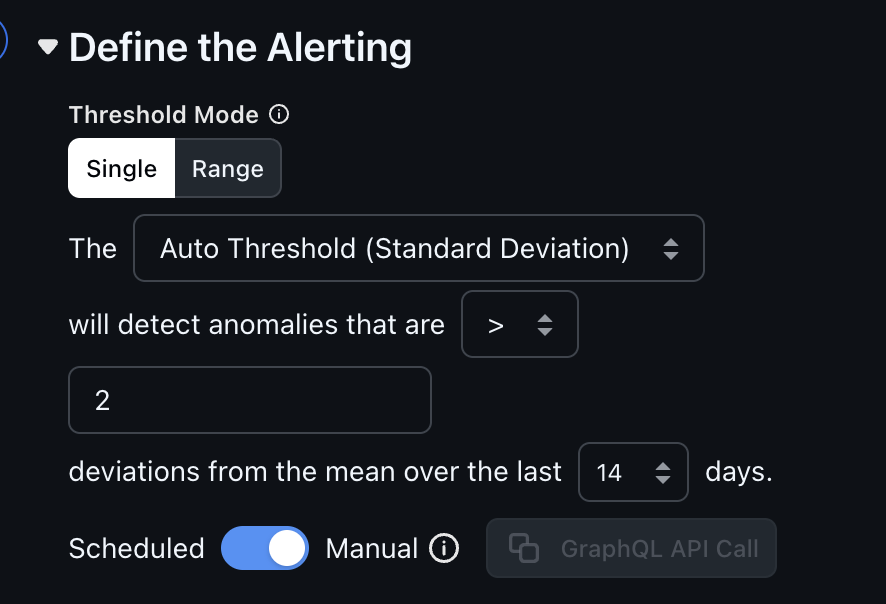
Task: Click info icon next to Threshold Mode
Action: [280, 115]
